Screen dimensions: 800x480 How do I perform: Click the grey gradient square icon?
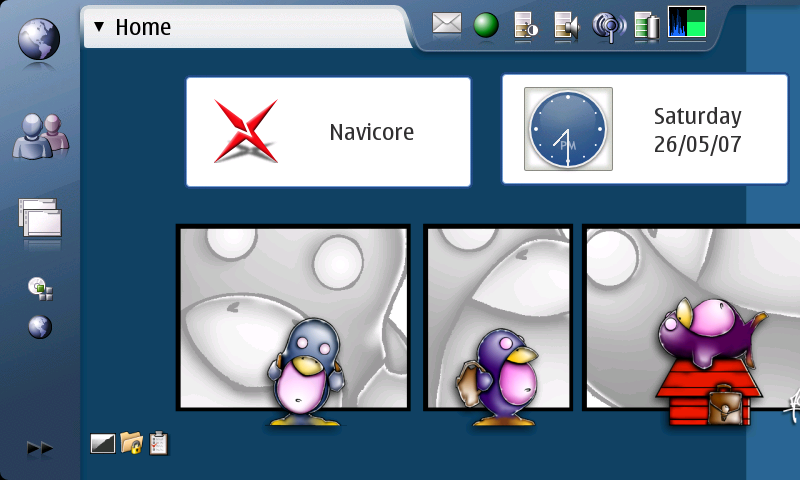[x=103, y=443]
